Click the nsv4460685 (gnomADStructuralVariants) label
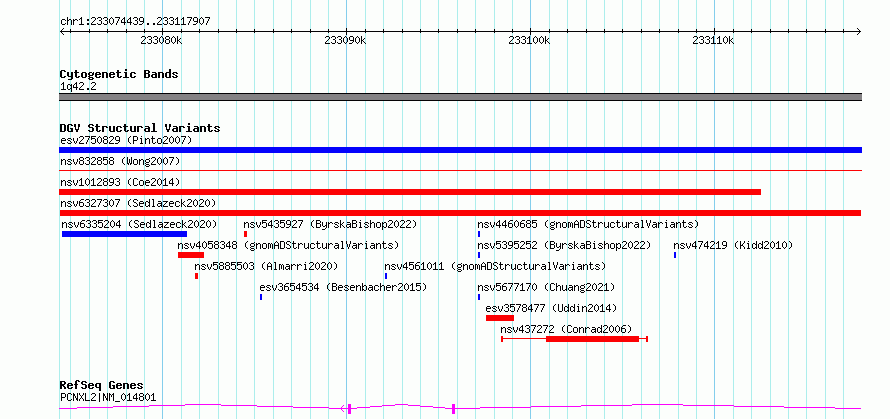This screenshot has width=890, height=419. click(588, 224)
